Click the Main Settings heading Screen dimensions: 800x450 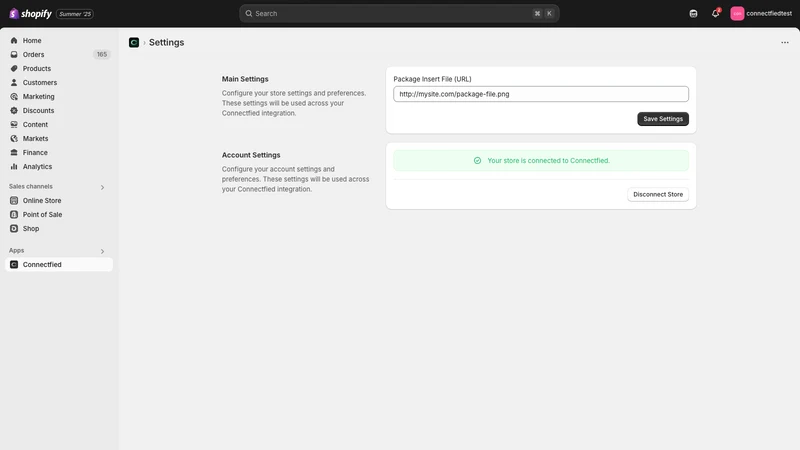click(245, 79)
